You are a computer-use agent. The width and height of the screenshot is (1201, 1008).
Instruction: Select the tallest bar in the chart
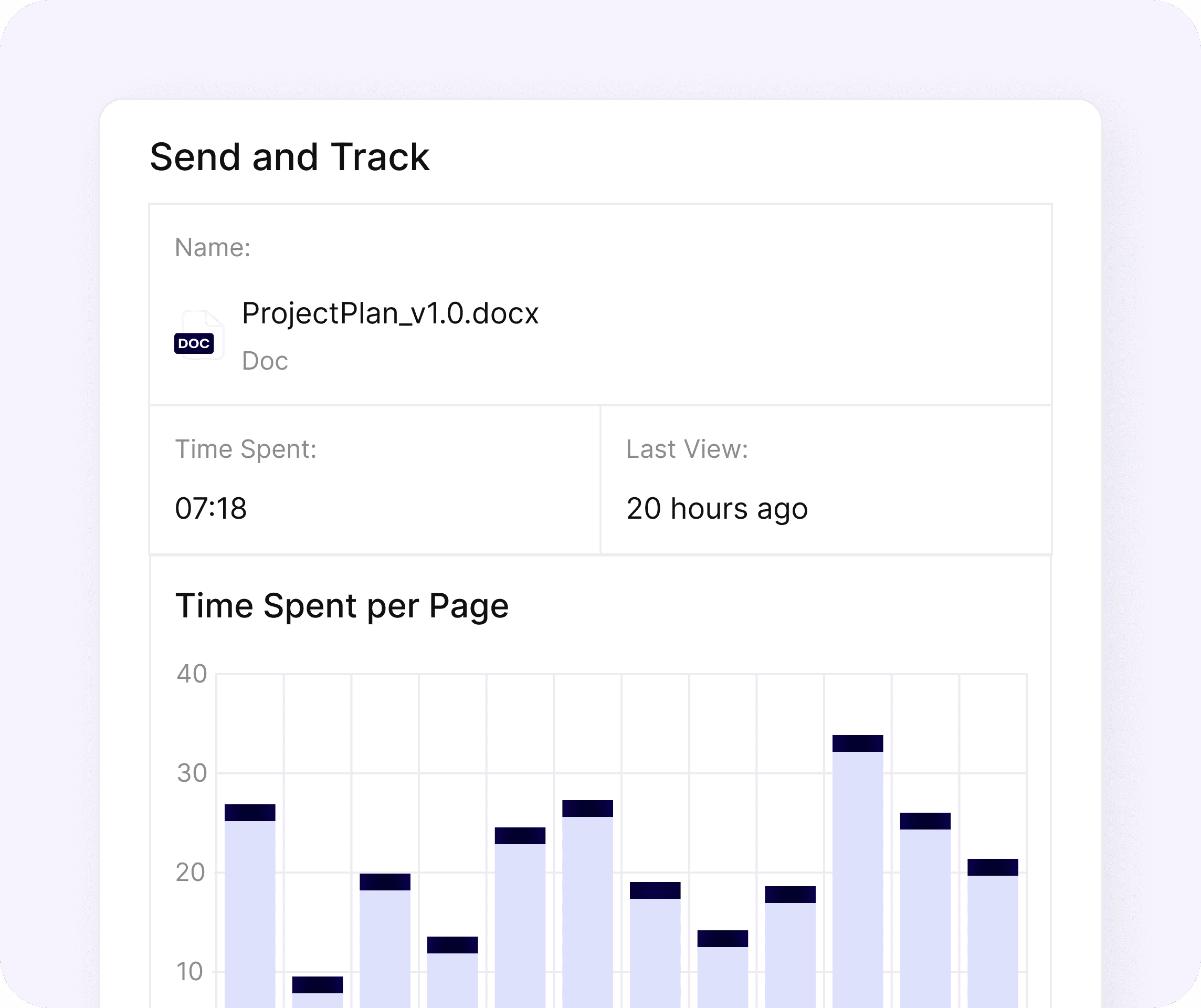857,869
